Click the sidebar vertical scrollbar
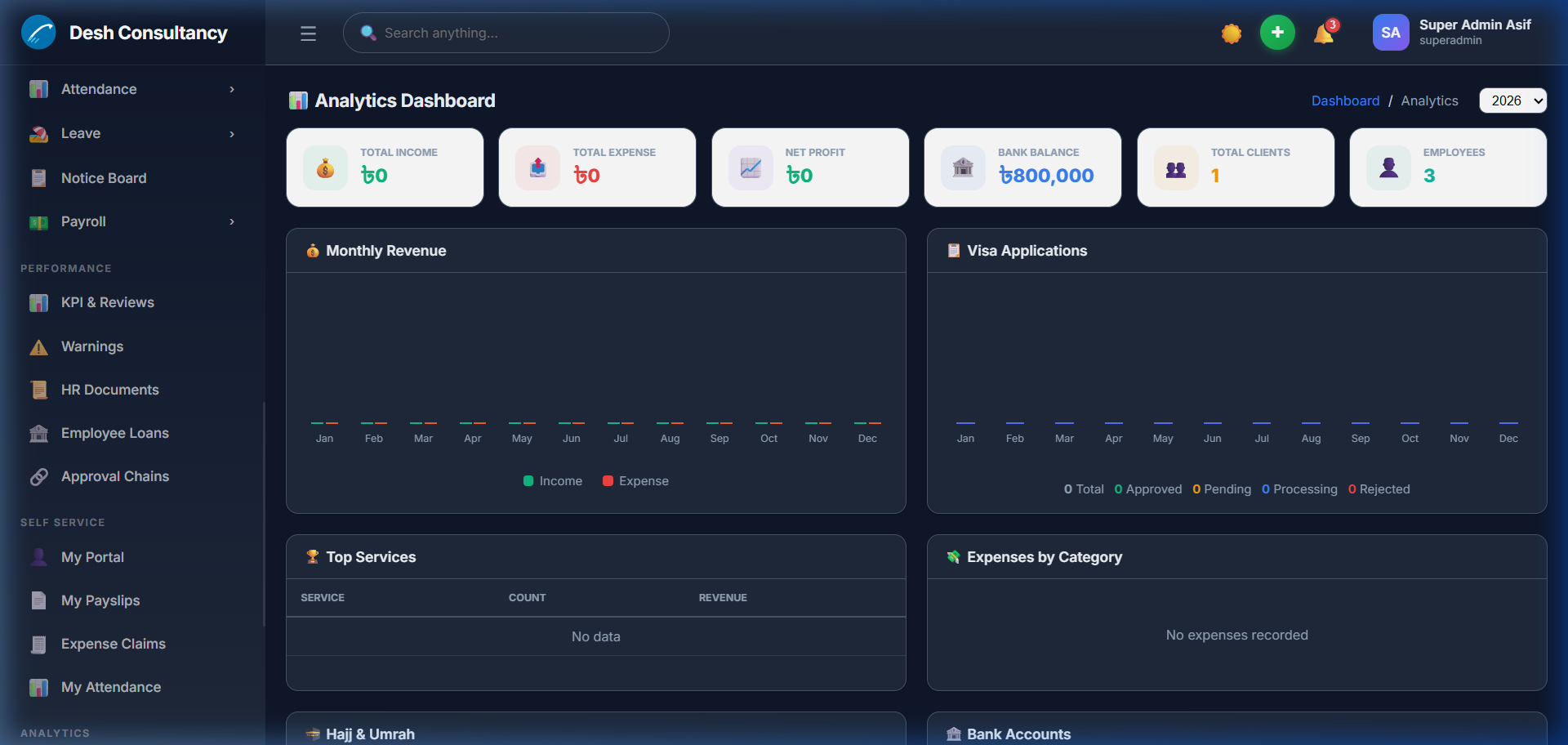Image resolution: width=1568 pixels, height=745 pixels. tap(264, 515)
